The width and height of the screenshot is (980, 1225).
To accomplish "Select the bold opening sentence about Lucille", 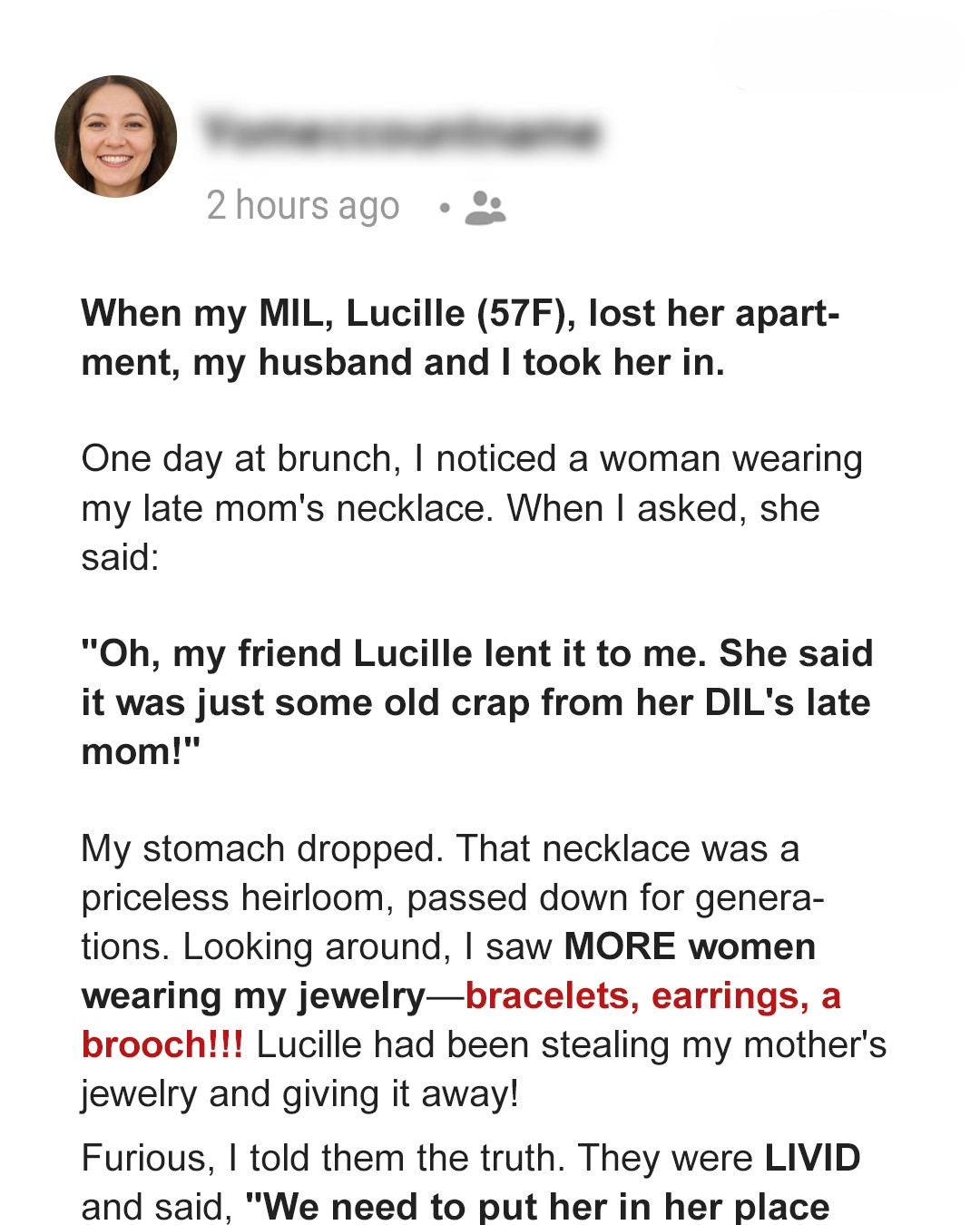I will pyautogui.click(x=460, y=338).
